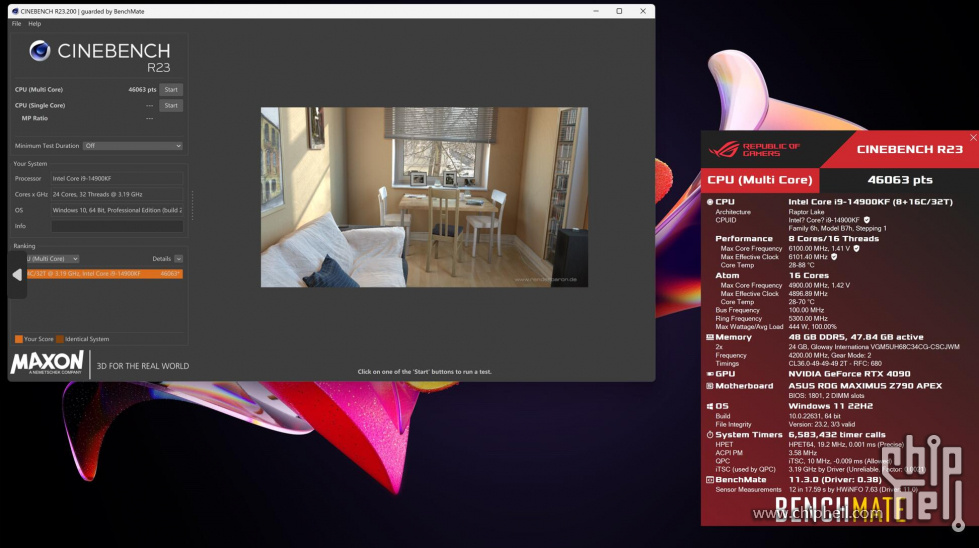Click the 46063 pts multi core score

(x=142, y=89)
